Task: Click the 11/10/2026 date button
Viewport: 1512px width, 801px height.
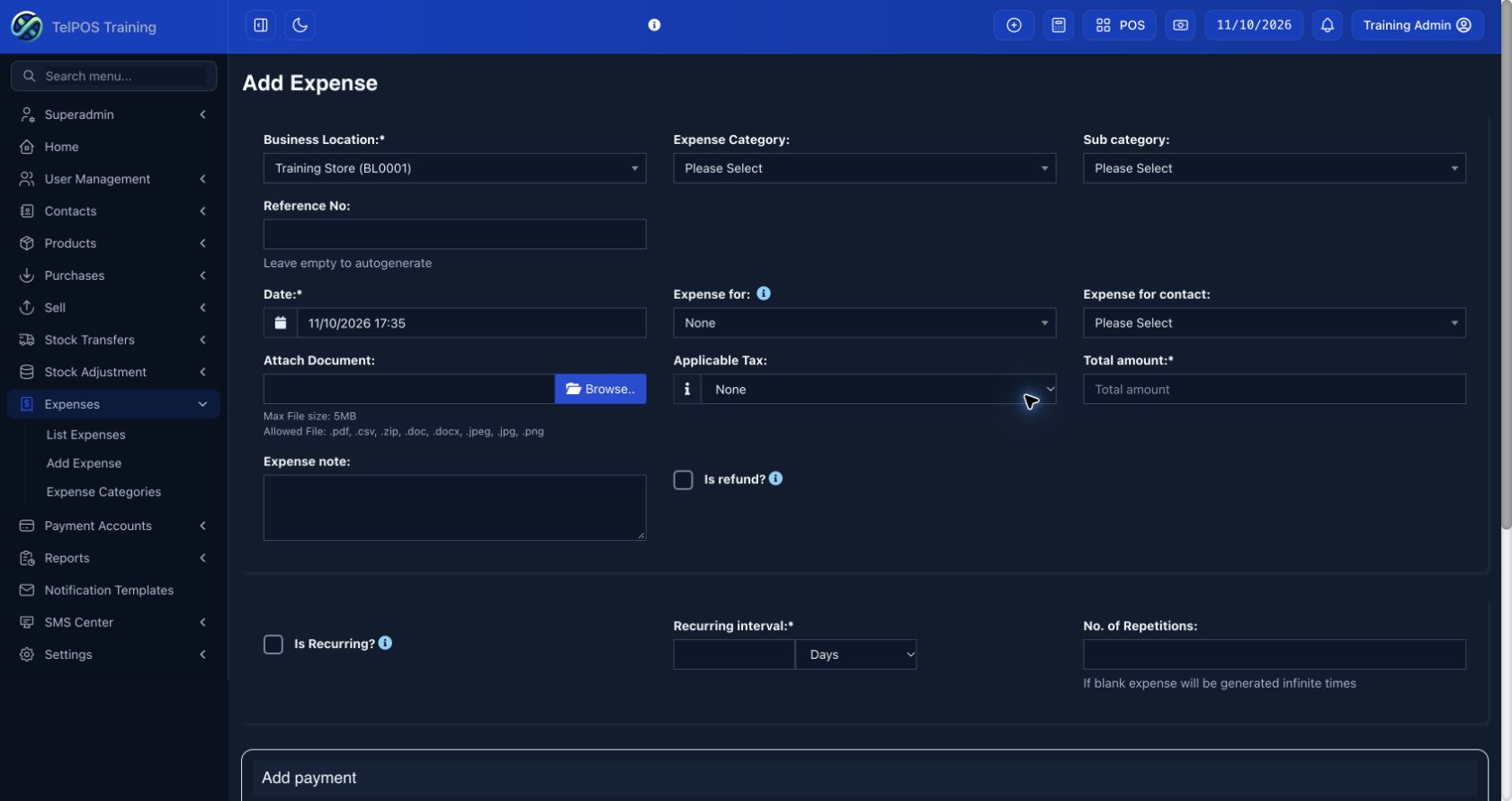Action: (1254, 25)
